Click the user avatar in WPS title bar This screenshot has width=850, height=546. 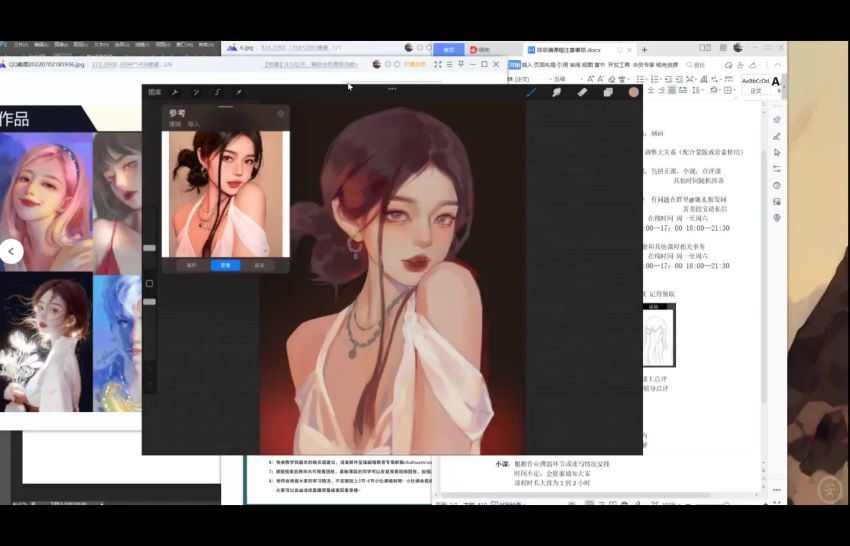coord(737,48)
